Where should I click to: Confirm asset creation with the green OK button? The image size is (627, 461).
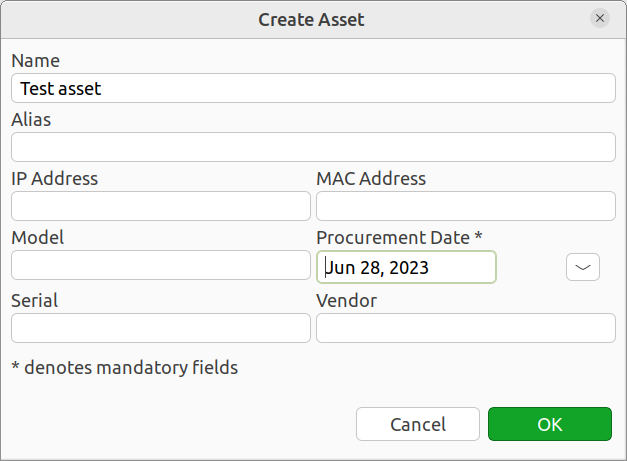549,424
